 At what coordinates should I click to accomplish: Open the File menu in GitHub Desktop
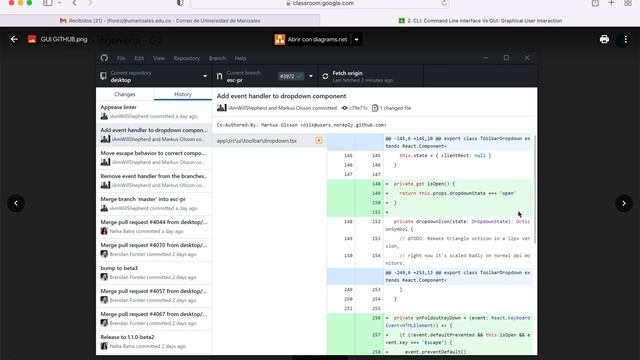coord(121,58)
